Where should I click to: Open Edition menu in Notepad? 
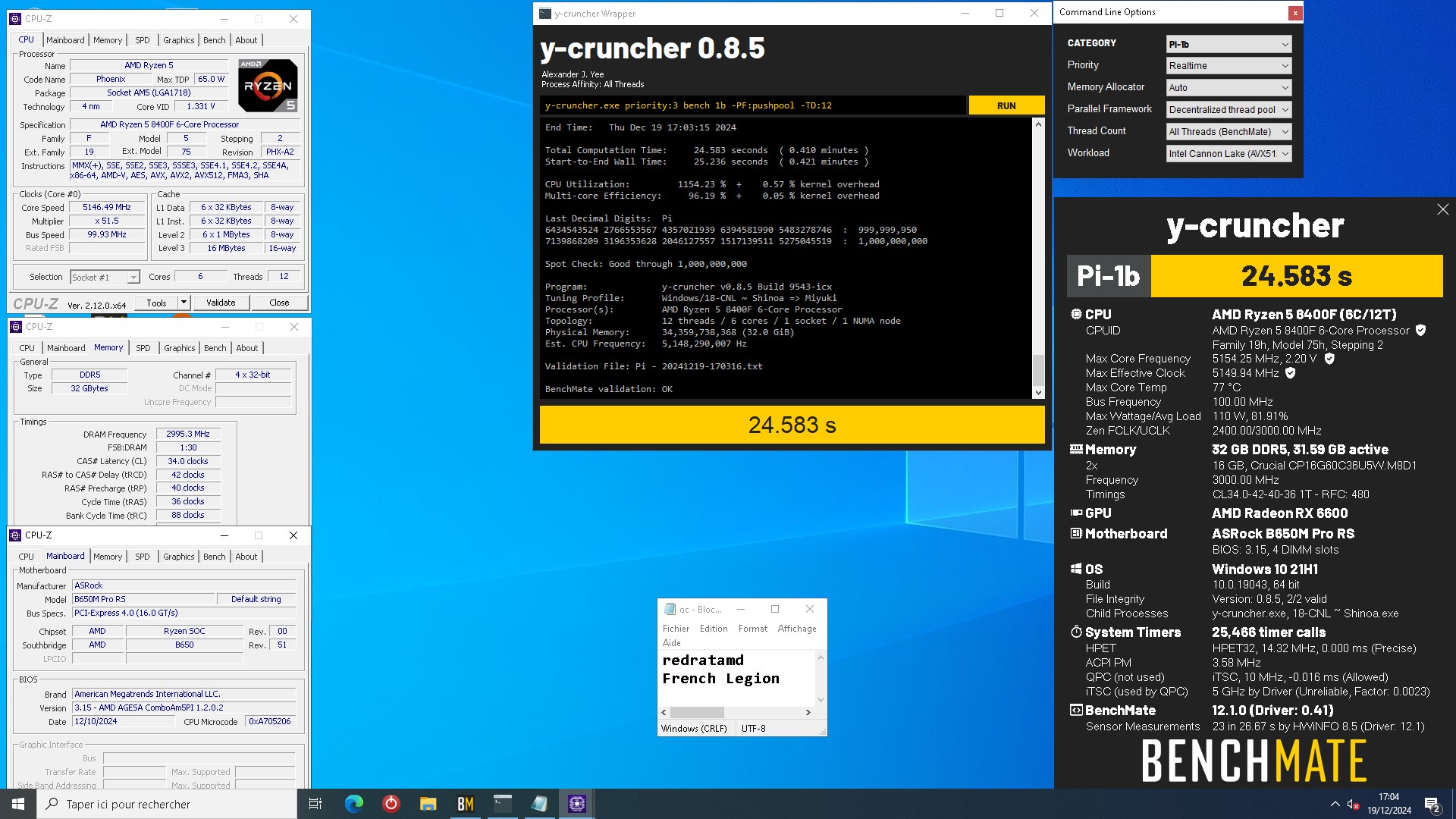[x=714, y=629]
